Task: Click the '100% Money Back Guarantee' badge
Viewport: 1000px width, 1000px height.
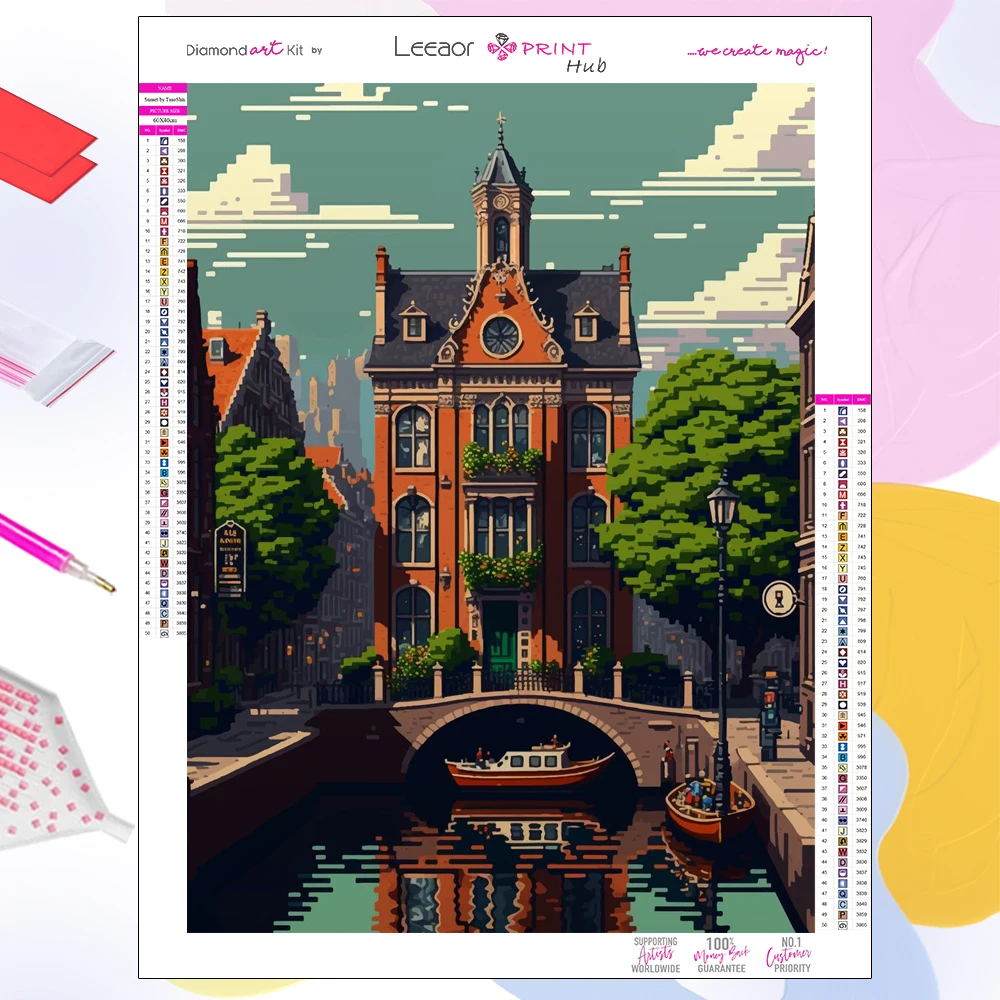Action: (721, 955)
